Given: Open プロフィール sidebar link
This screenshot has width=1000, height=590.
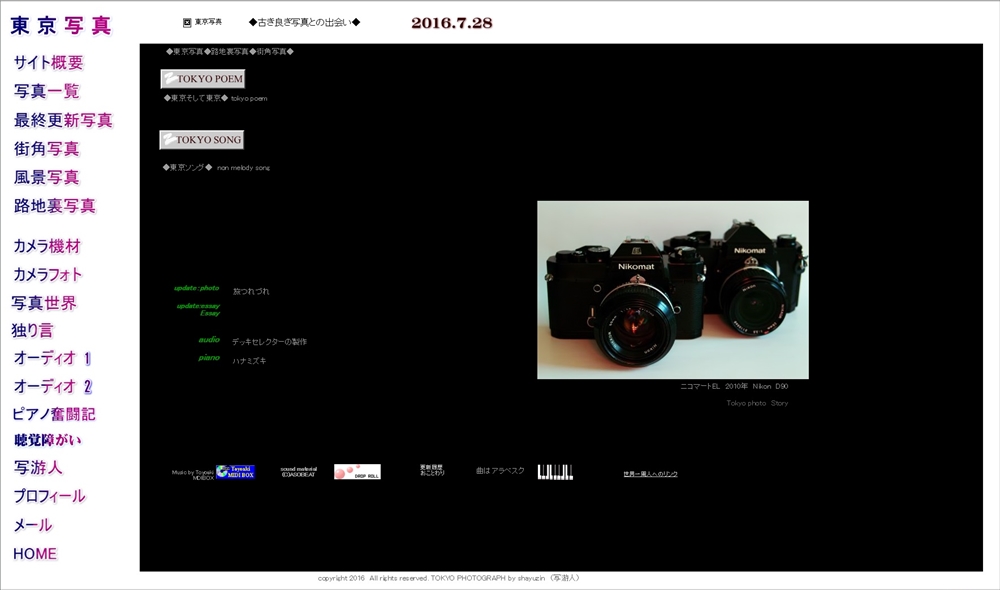Looking at the screenshot, I should click(49, 496).
